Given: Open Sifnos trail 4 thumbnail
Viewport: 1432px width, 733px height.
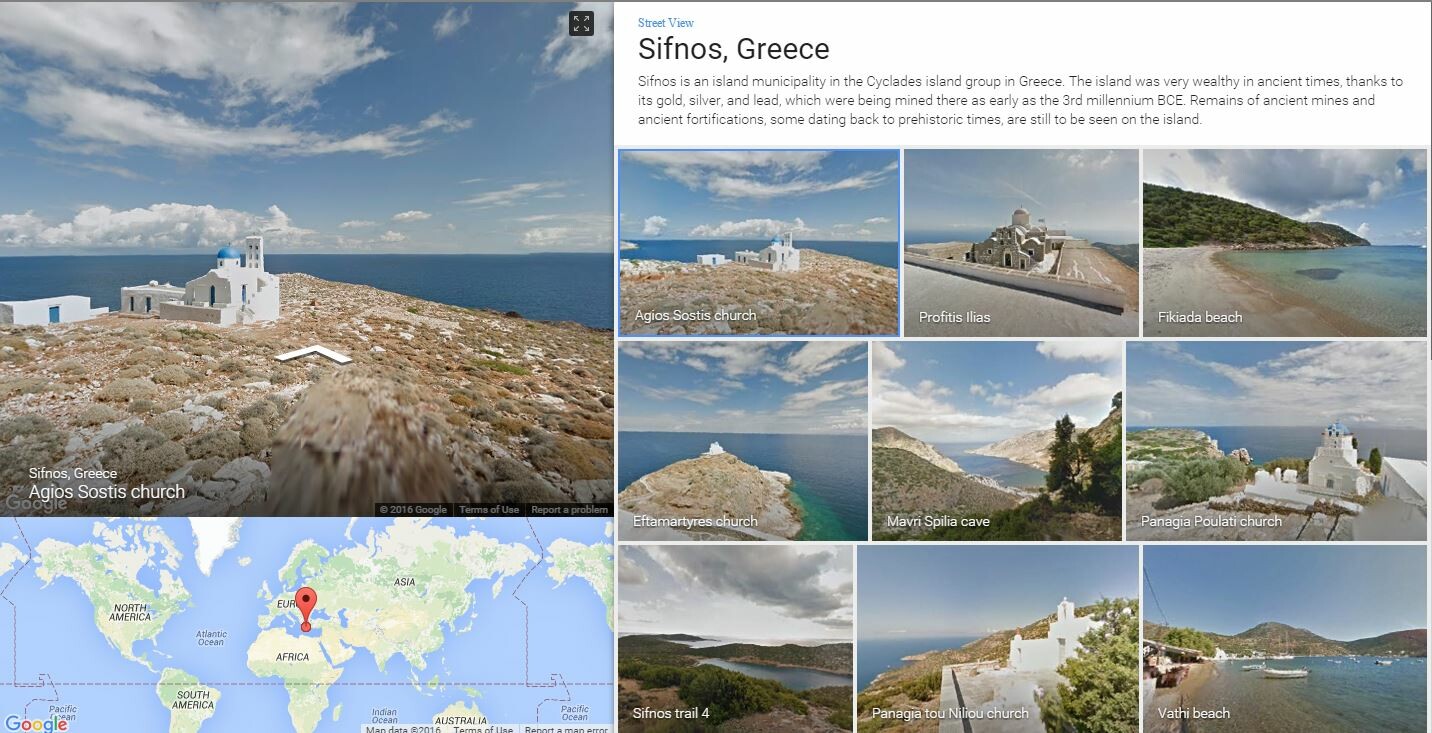Looking at the screenshot, I should point(736,639).
